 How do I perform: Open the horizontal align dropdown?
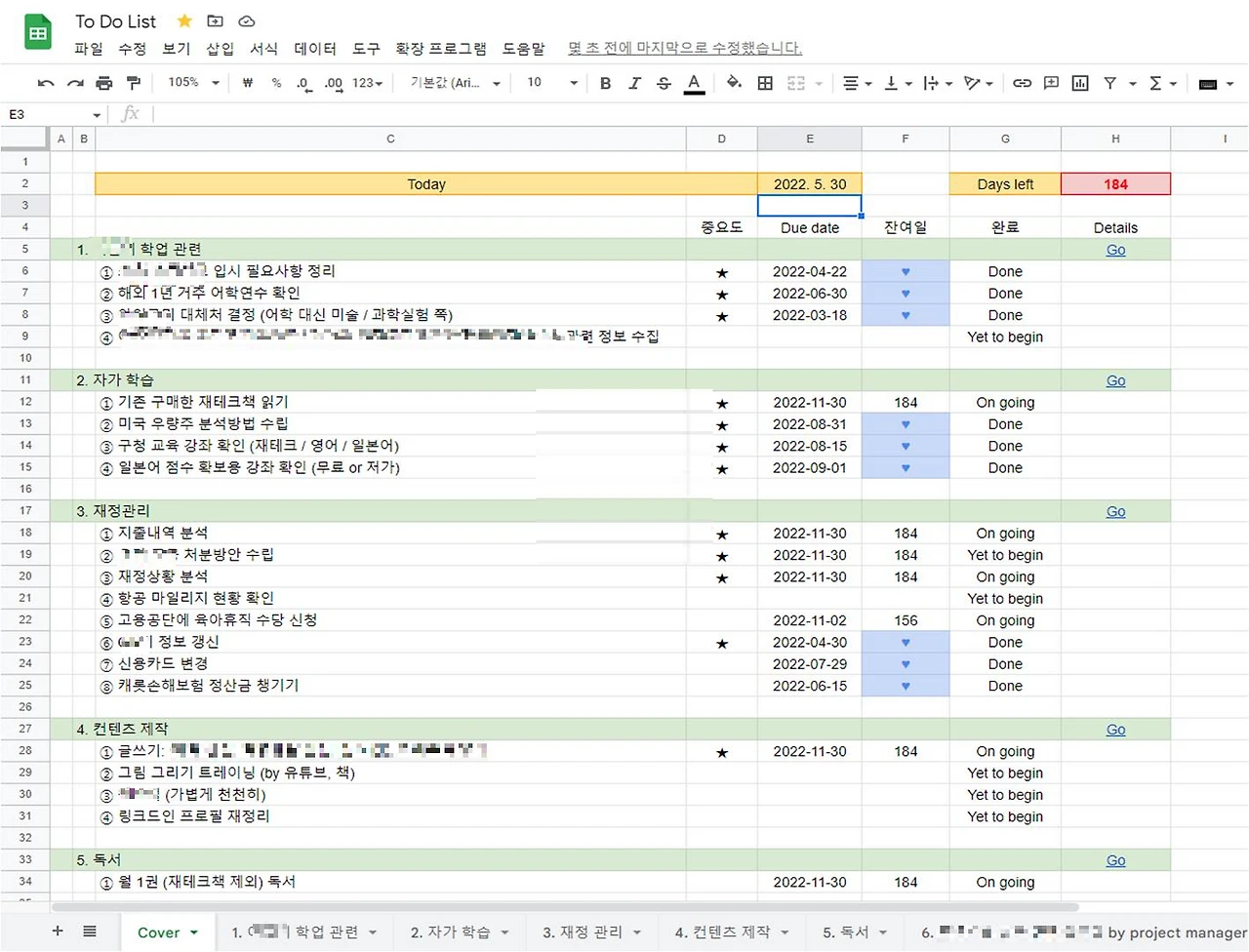tap(857, 83)
